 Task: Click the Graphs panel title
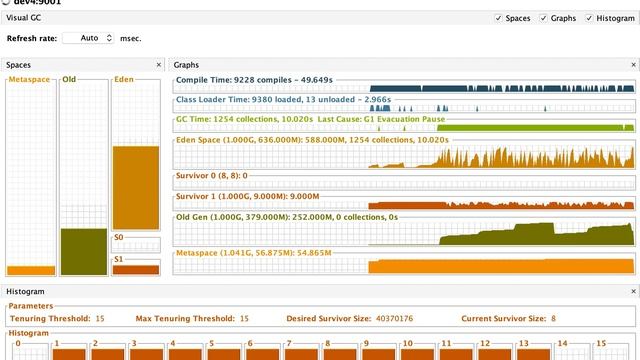[186, 65]
